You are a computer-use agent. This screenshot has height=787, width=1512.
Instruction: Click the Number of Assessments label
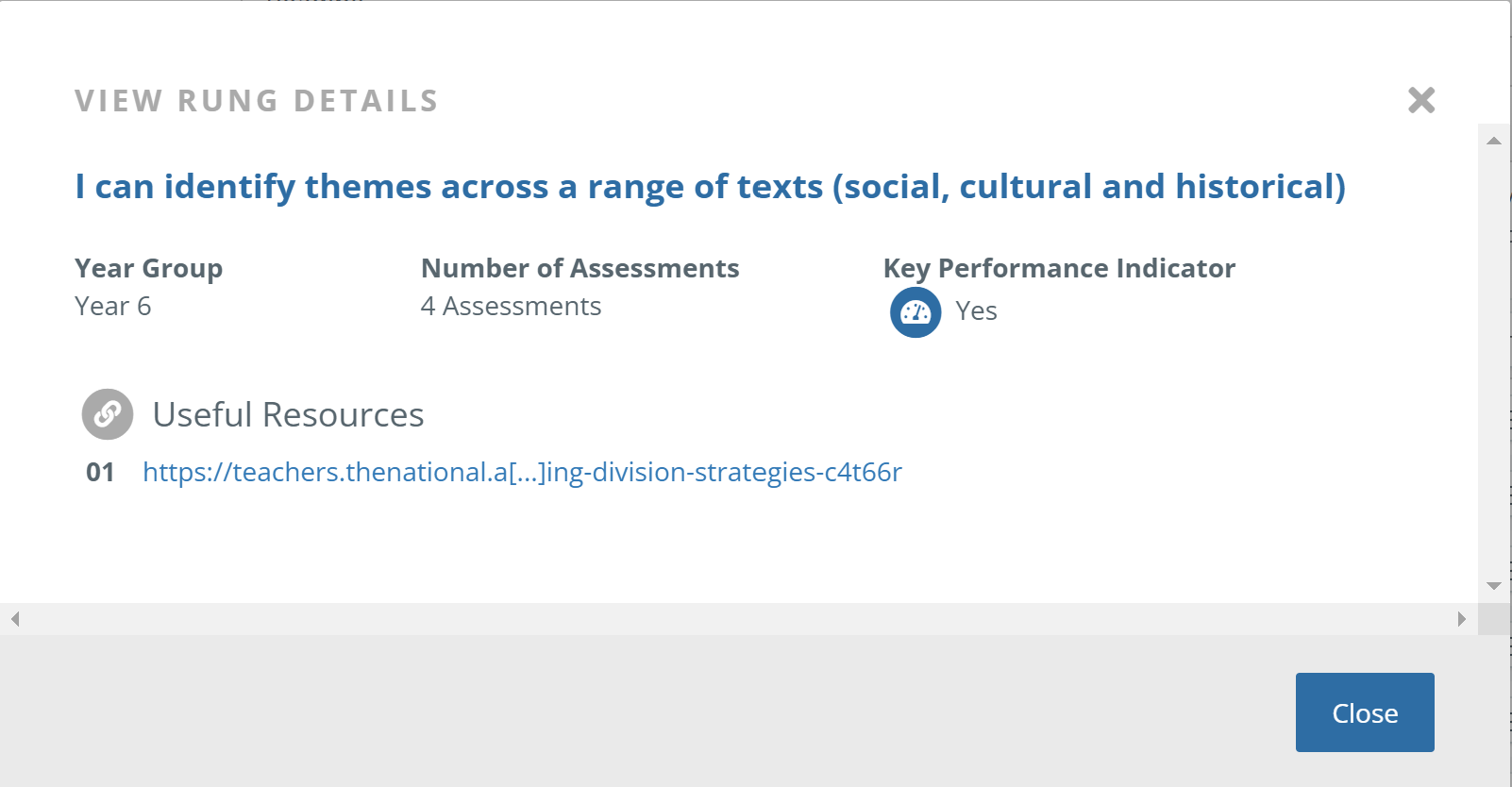[x=580, y=268]
